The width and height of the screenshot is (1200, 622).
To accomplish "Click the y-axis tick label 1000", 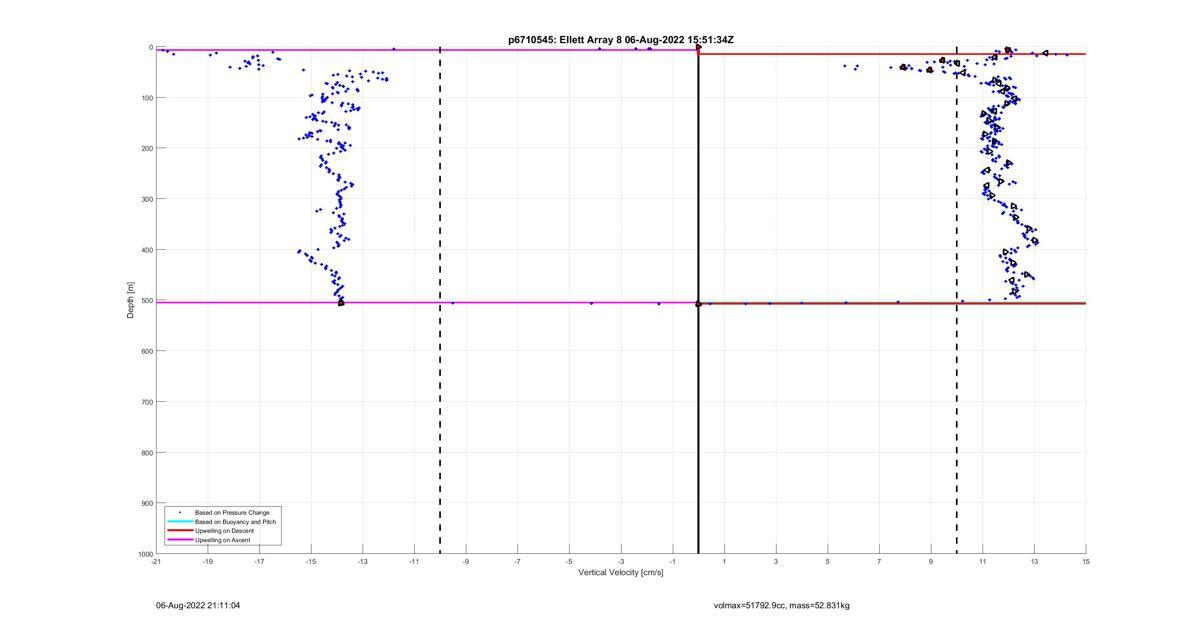I will point(145,553).
